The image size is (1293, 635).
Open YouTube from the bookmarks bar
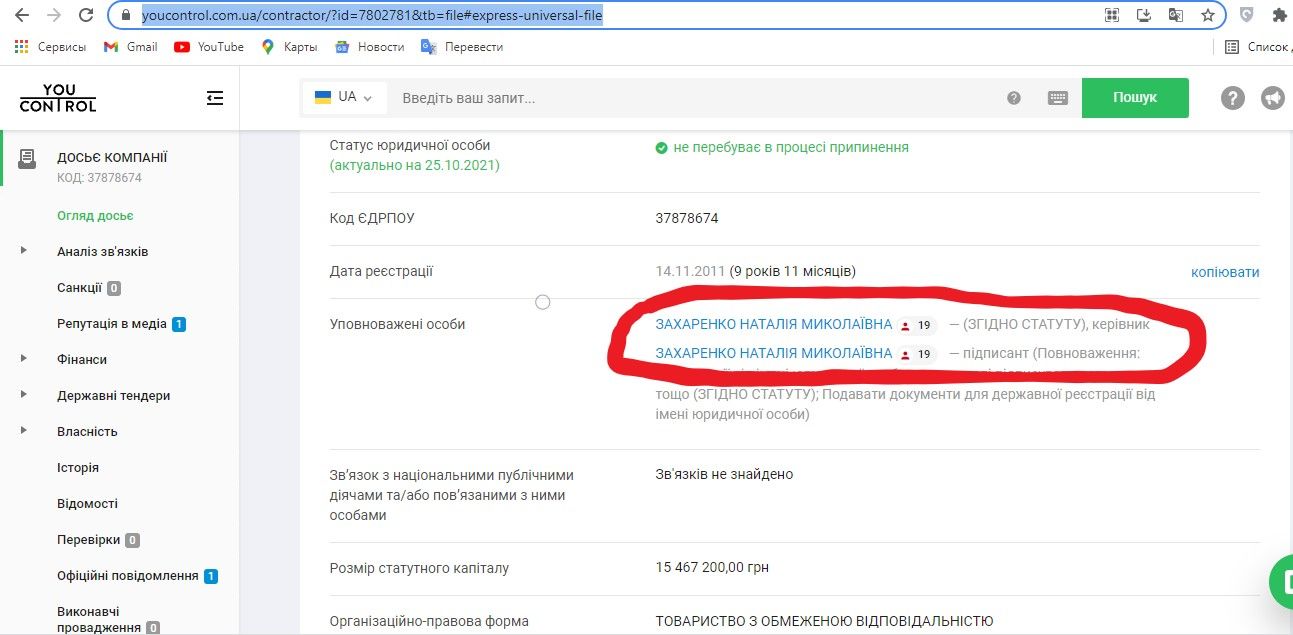click(209, 46)
